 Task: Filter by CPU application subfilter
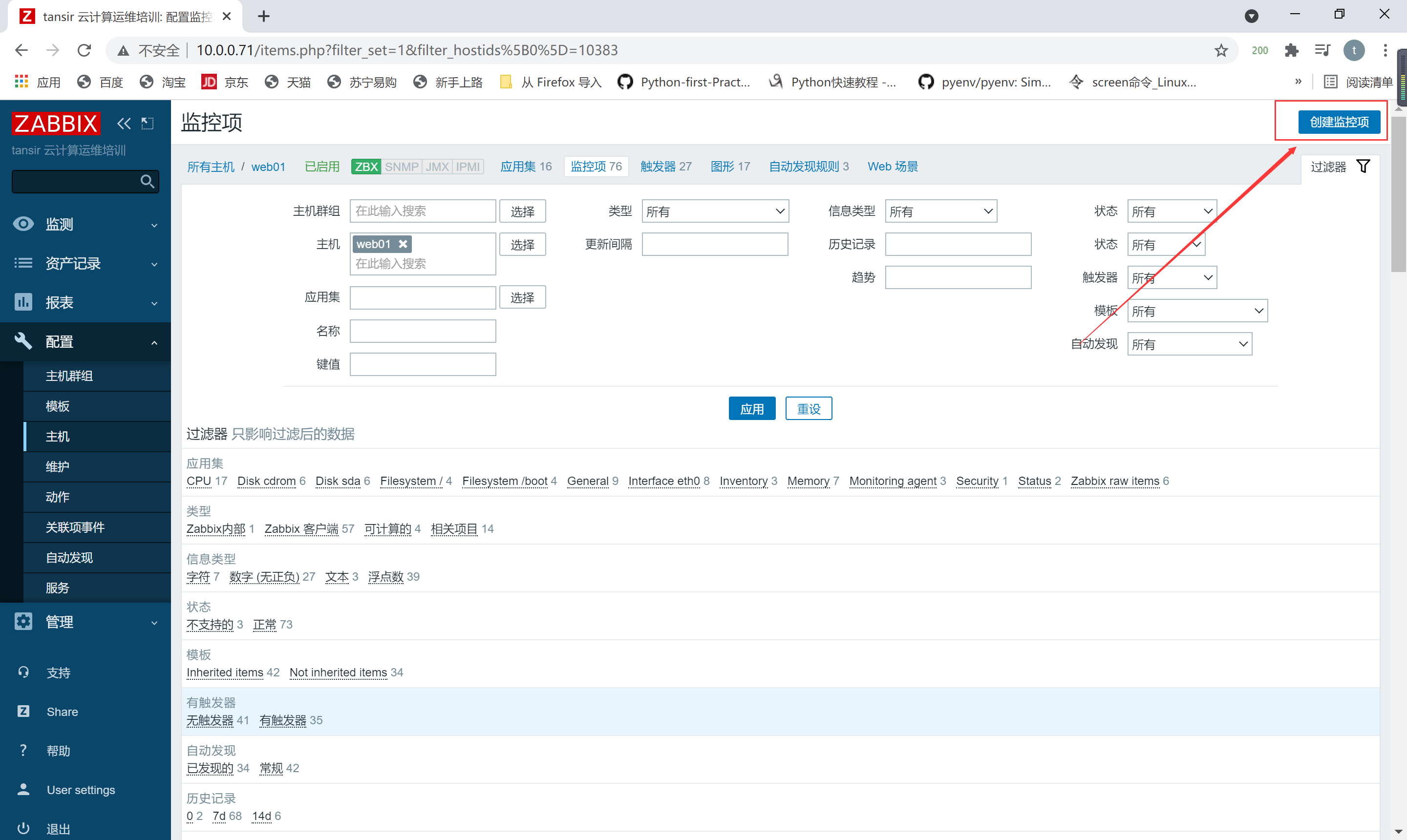point(199,481)
